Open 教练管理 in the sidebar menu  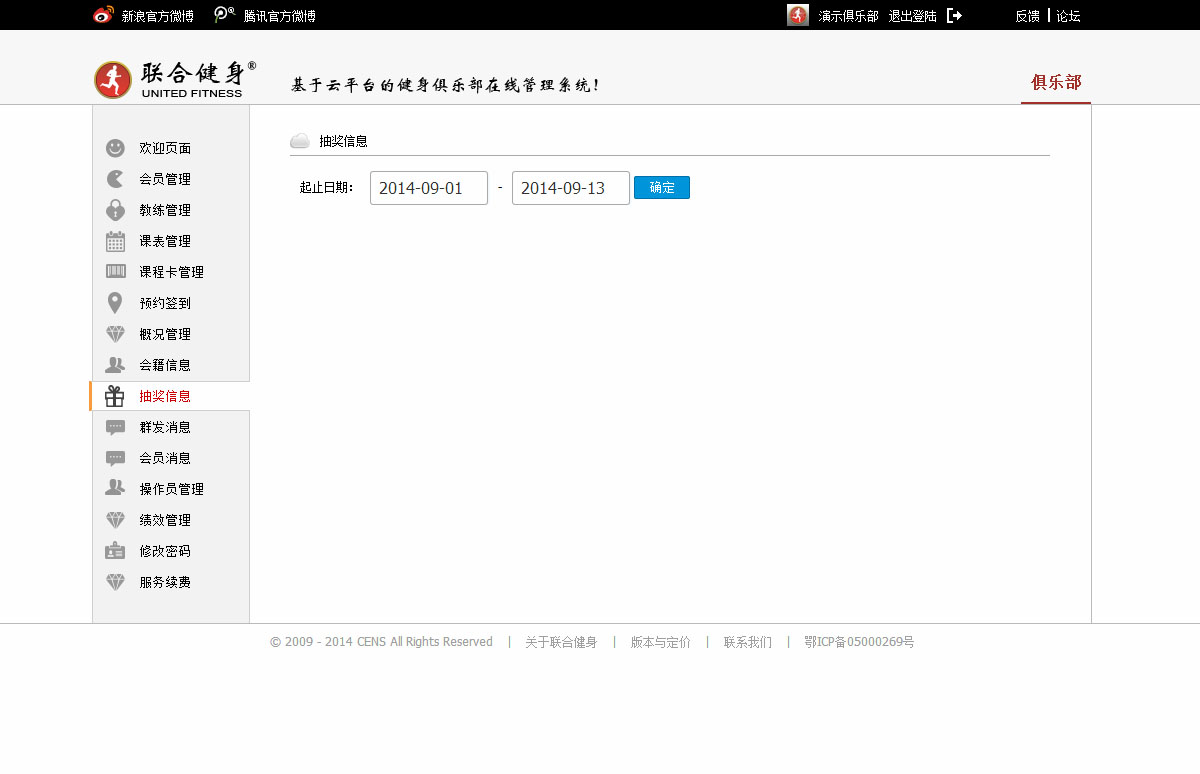pyautogui.click(x=165, y=210)
